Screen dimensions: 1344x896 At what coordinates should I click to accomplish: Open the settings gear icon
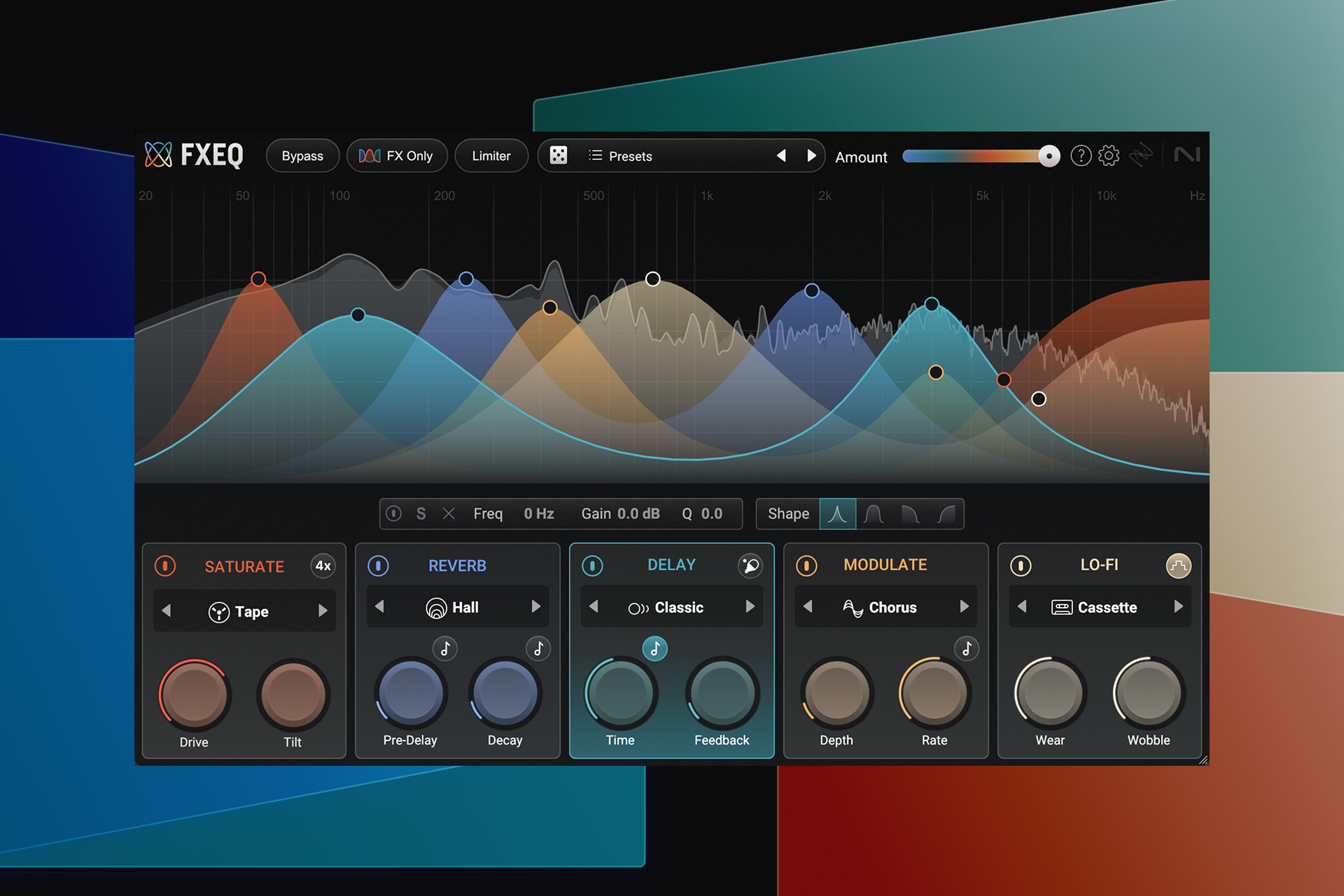click(x=1109, y=155)
